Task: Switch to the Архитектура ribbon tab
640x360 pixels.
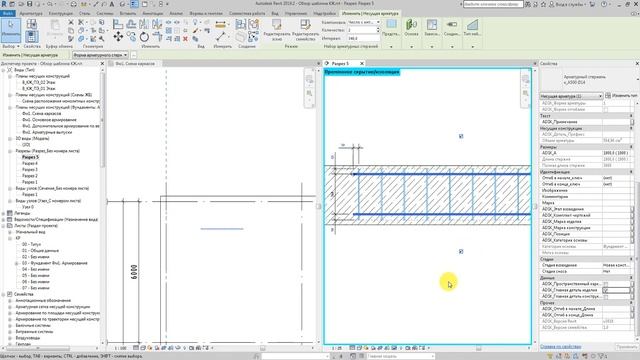Action: point(31,13)
